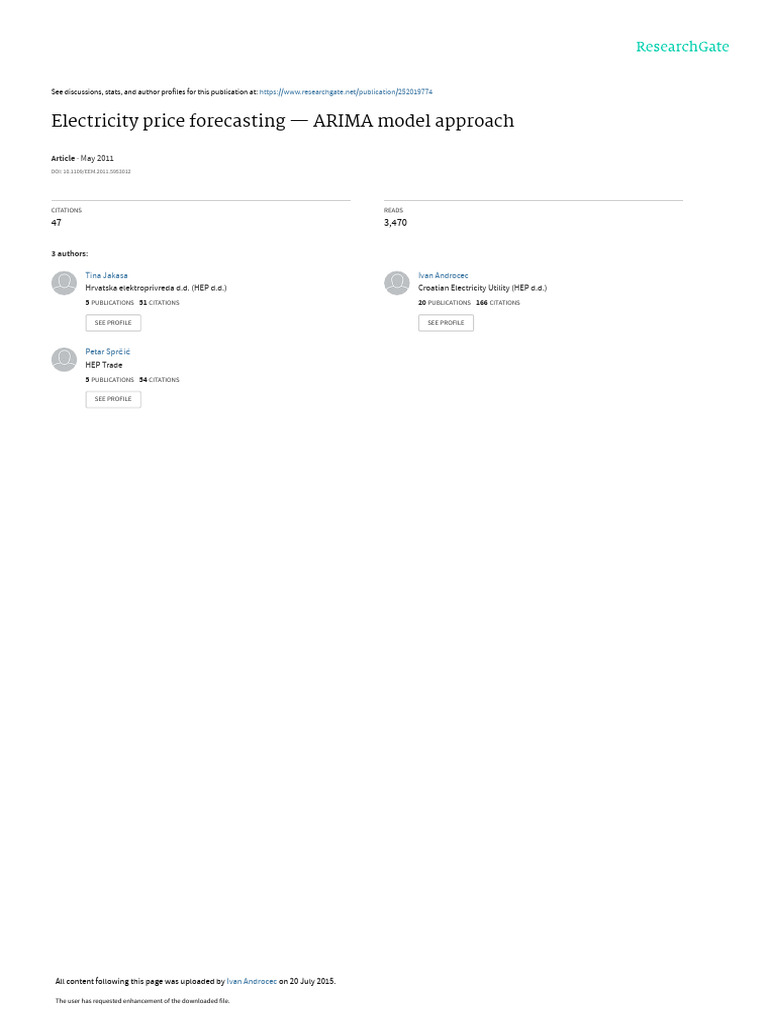Click Ivan Androcec's 166 citations stat

498,303
